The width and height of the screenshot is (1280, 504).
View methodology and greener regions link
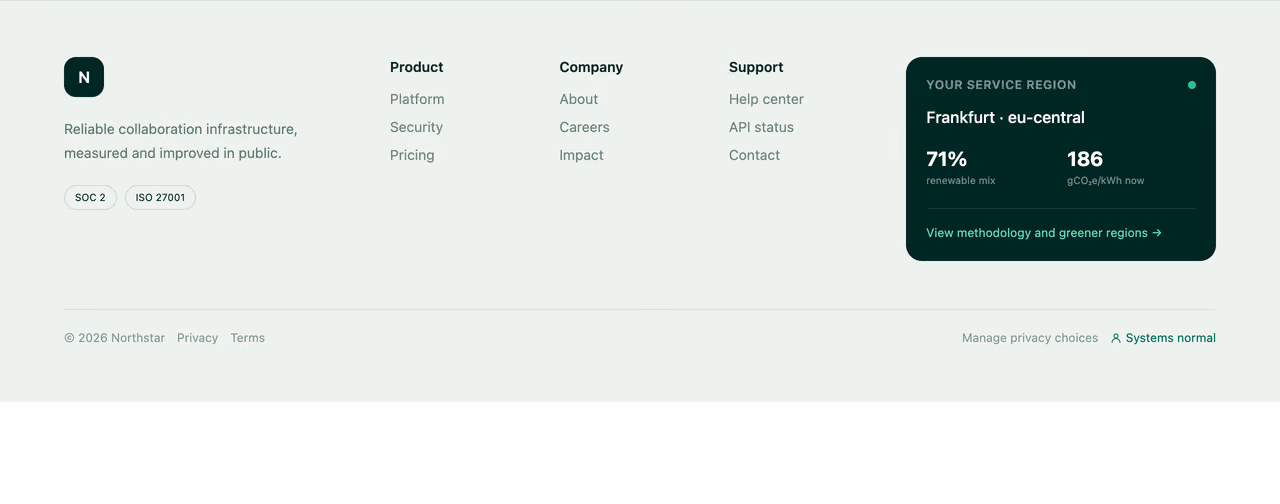(x=1044, y=233)
